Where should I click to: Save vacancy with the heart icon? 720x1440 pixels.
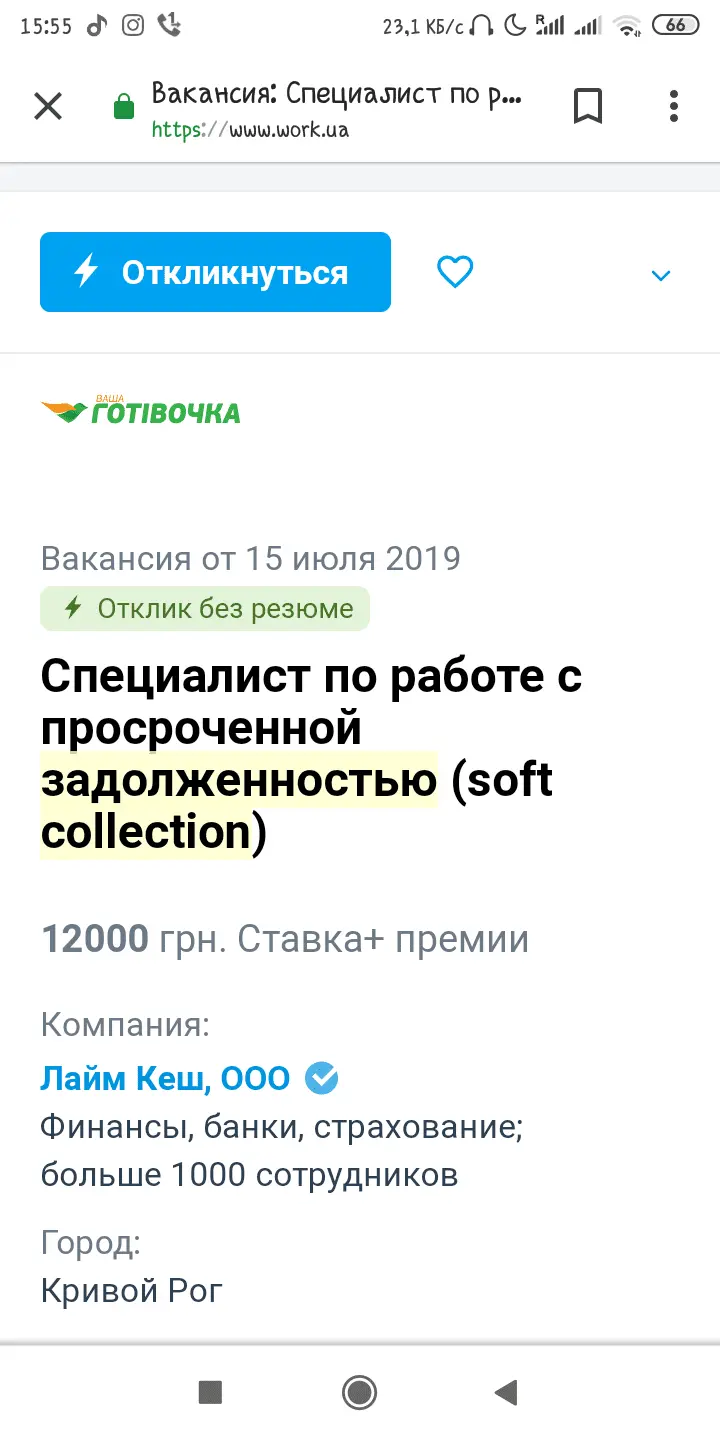click(x=455, y=272)
